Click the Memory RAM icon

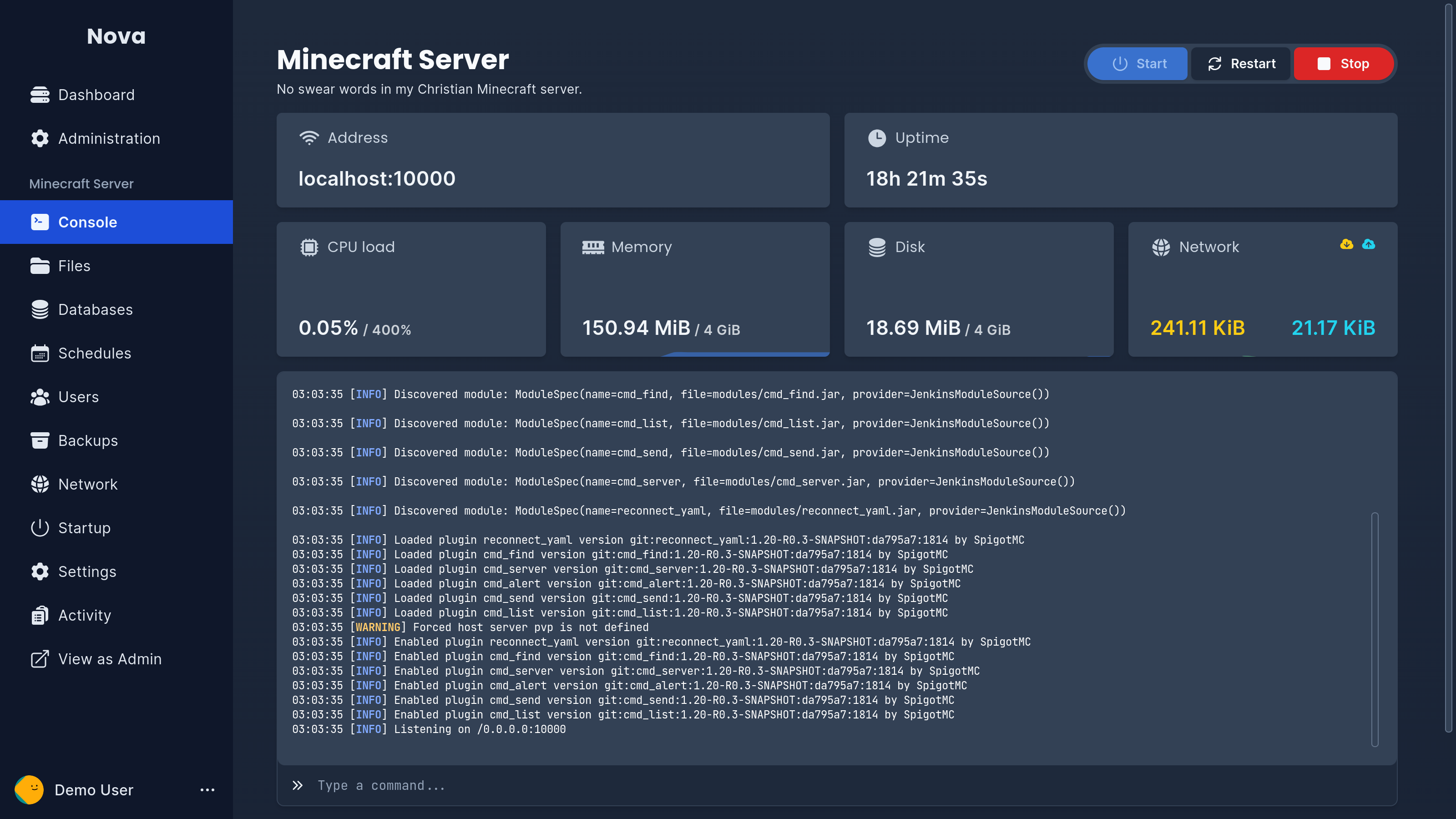[x=593, y=247]
